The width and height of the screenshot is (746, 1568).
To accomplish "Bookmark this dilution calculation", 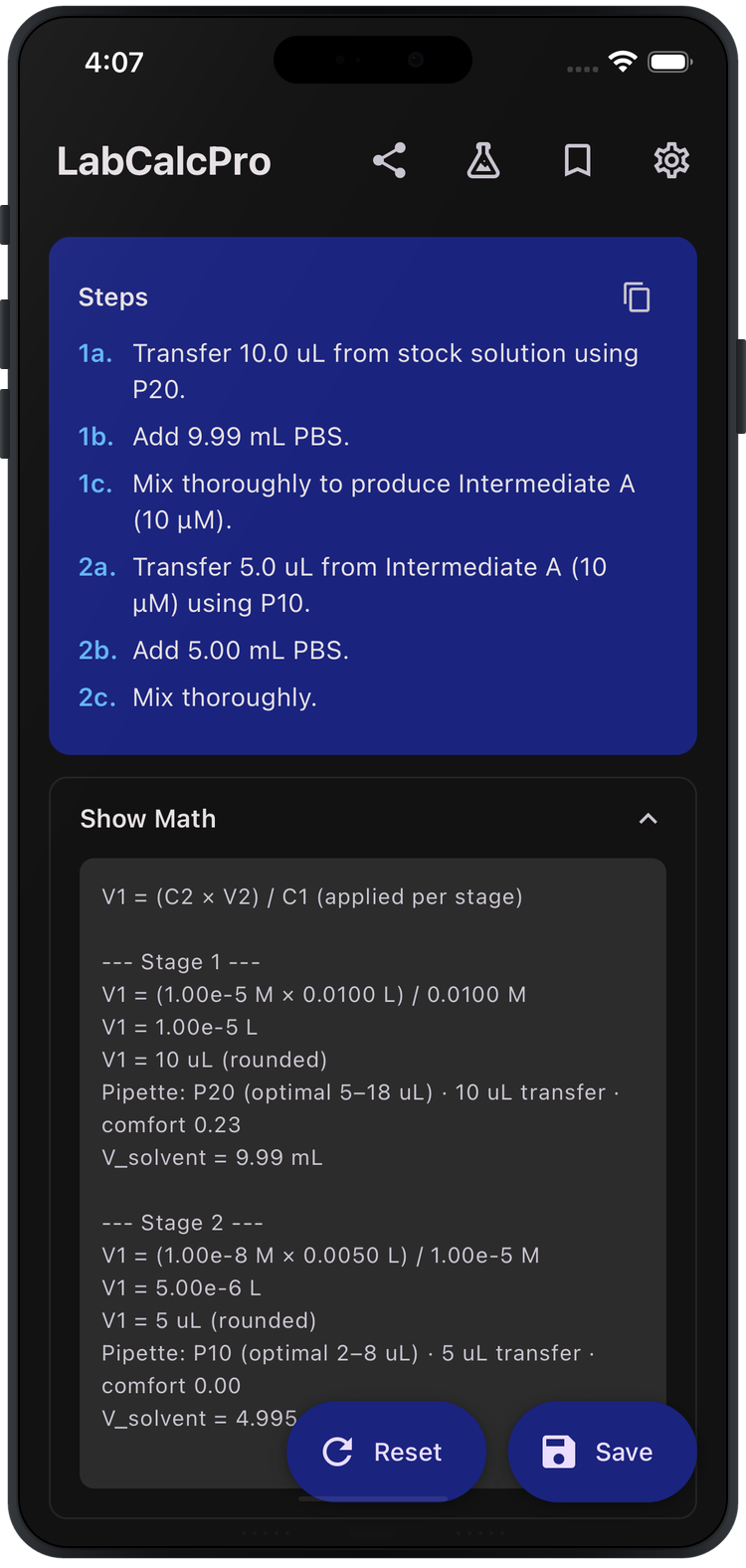I will (578, 159).
